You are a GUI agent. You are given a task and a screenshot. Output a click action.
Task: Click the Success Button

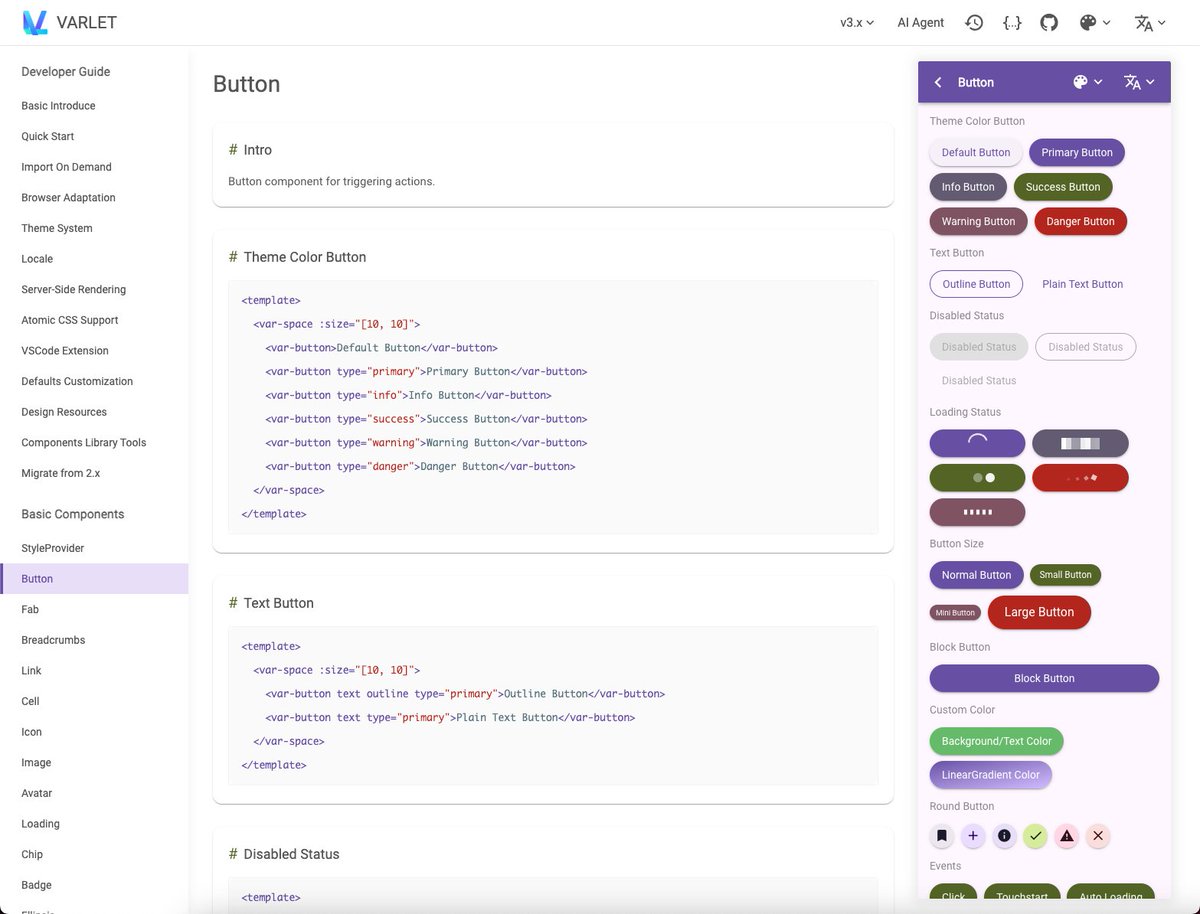click(1063, 187)
